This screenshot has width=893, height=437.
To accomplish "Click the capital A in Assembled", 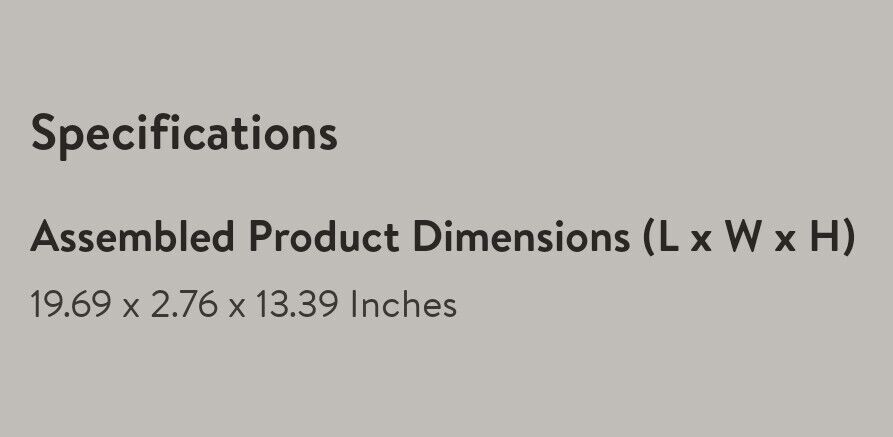I will point(44,237).
